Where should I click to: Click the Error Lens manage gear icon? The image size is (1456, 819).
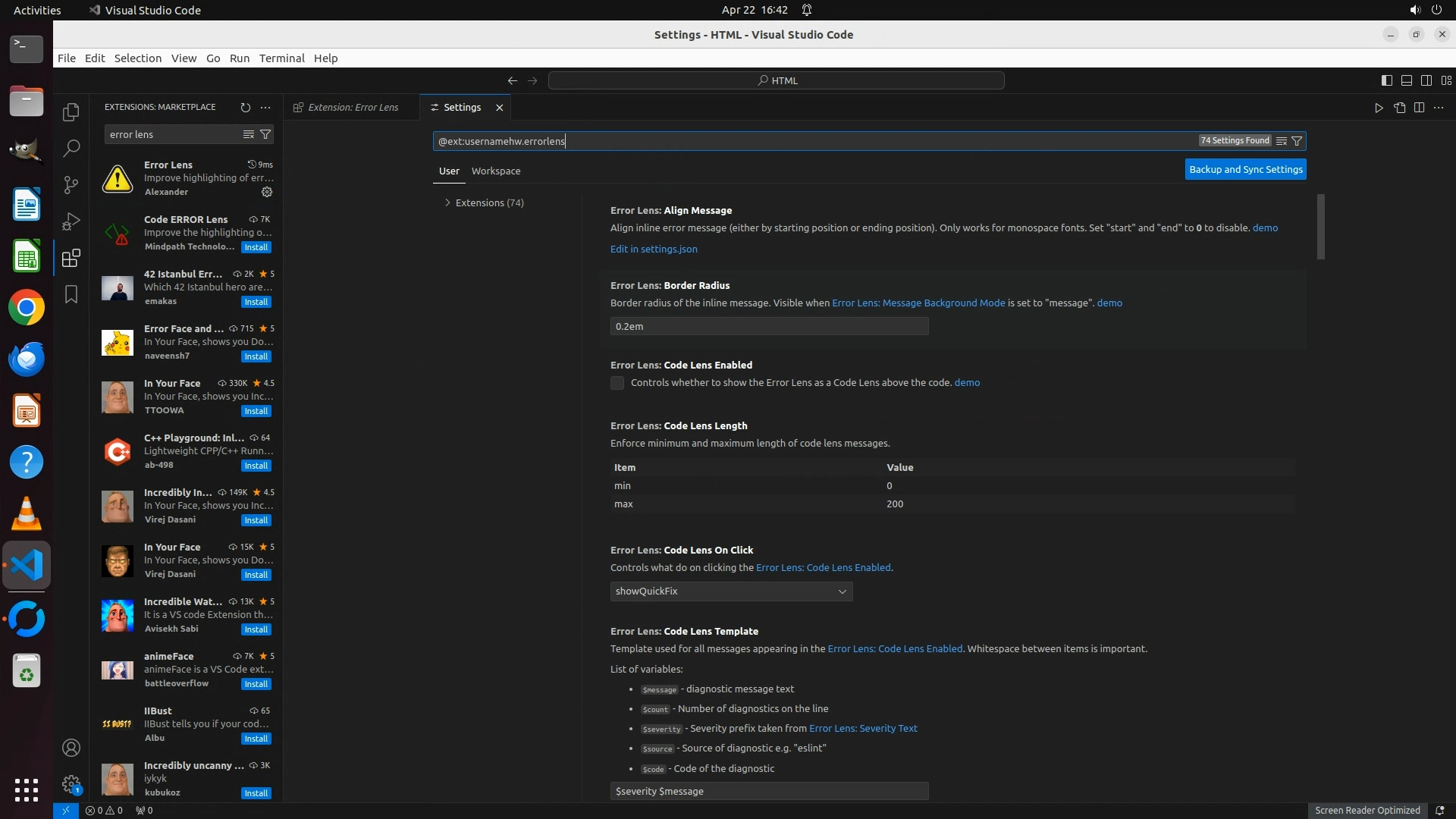(x=267, y=192)
